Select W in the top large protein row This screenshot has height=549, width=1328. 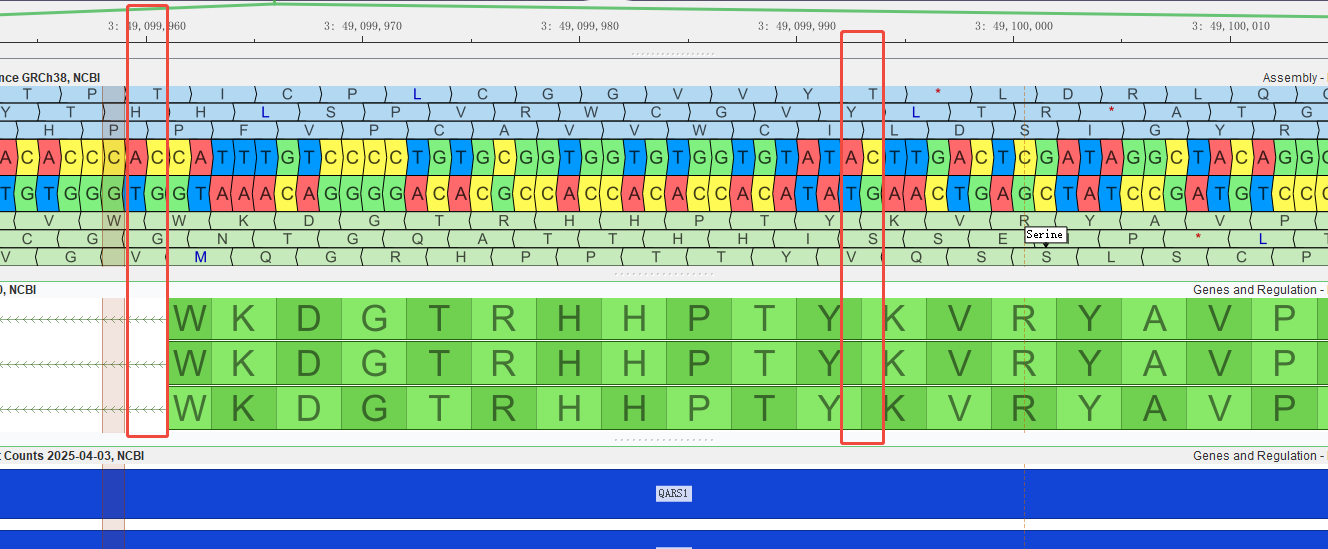click(189, 319)
